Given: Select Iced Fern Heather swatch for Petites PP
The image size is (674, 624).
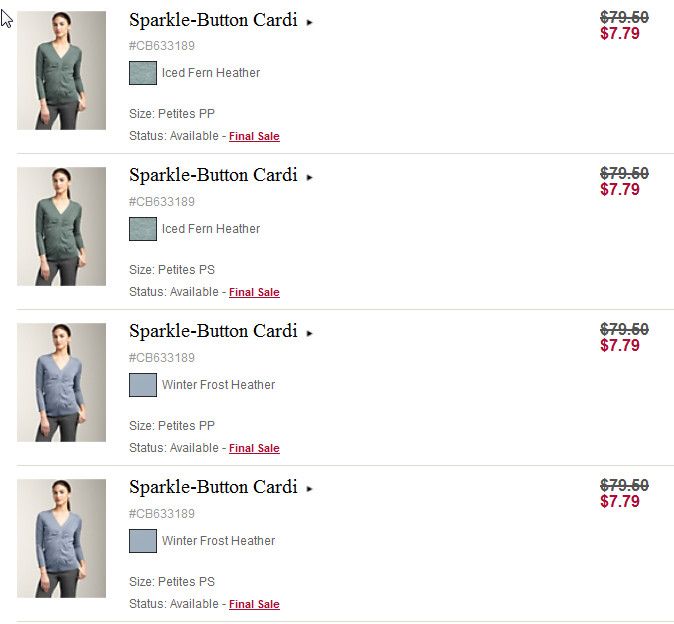Looking at the screenshot, I should tap(143, 73).
